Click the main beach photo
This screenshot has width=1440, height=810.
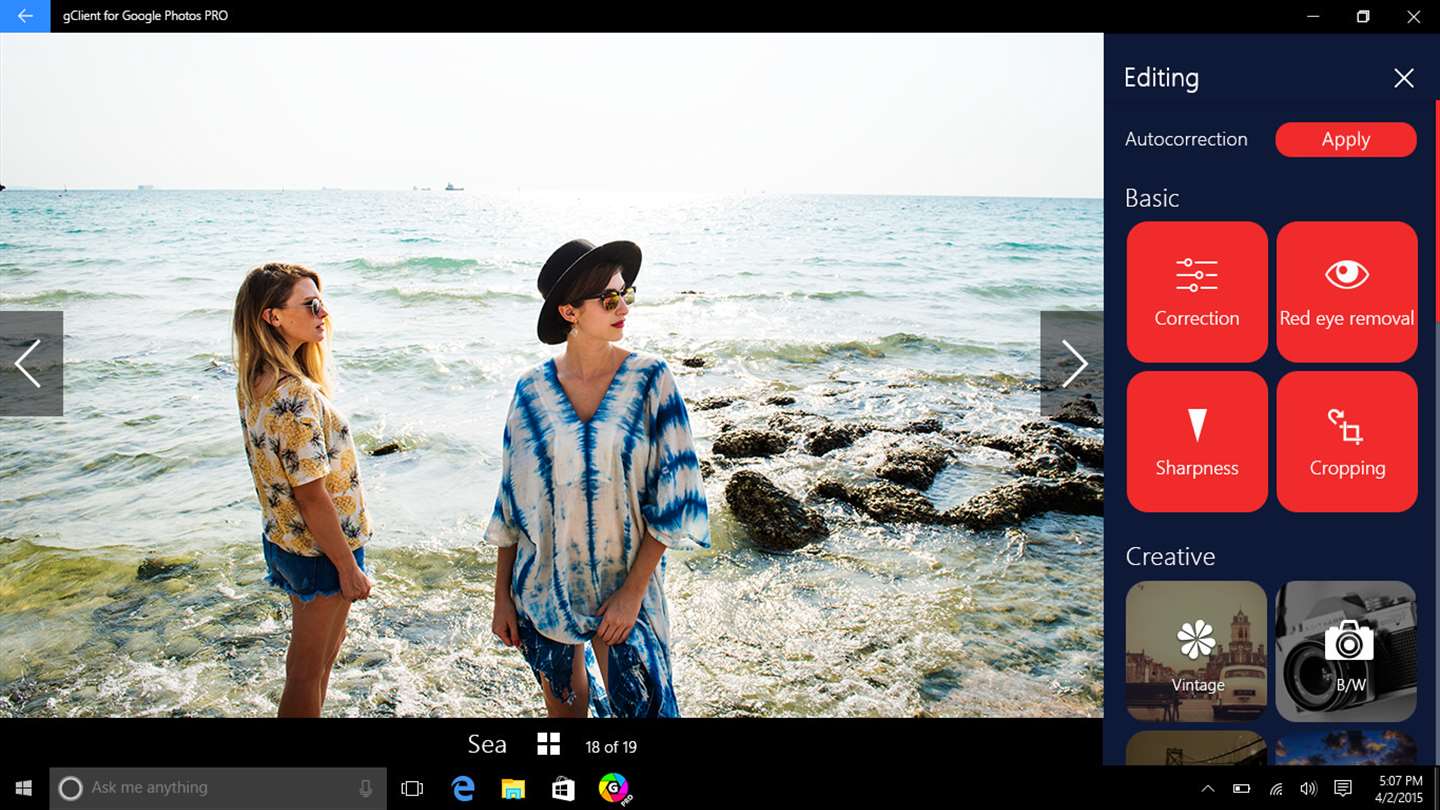point(551,375)
